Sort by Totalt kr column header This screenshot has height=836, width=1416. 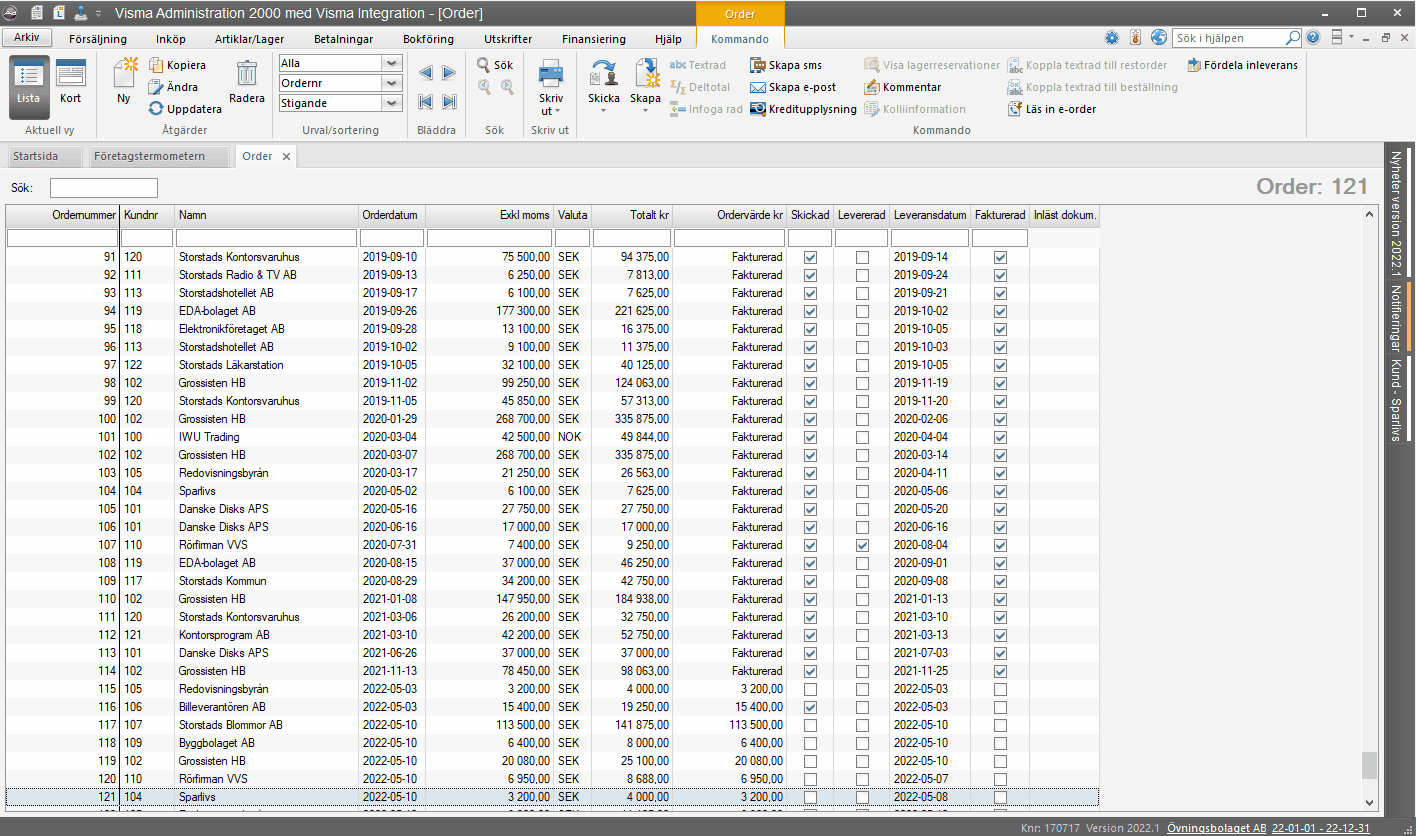632,215
